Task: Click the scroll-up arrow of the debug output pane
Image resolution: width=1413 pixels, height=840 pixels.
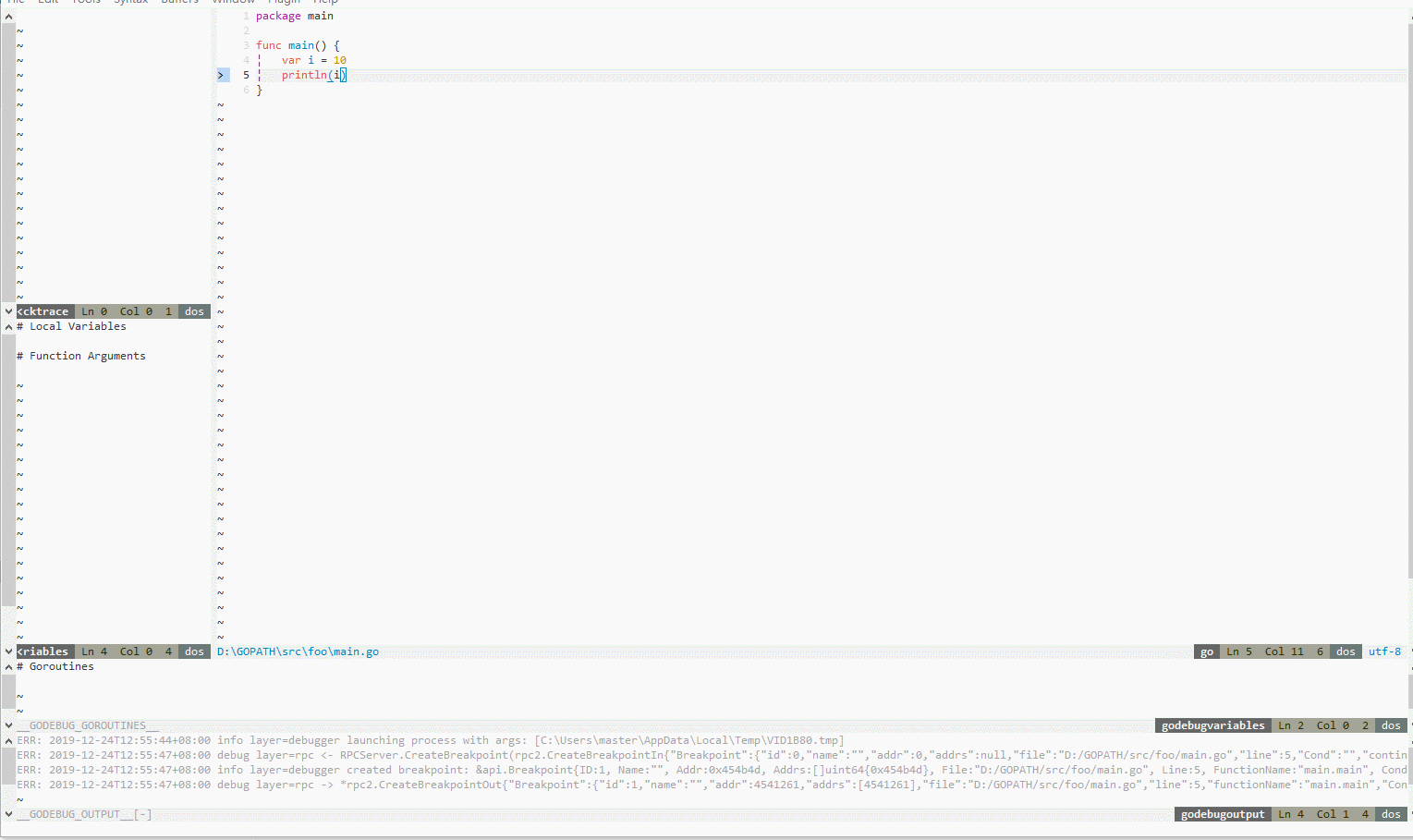Action: 8,740
